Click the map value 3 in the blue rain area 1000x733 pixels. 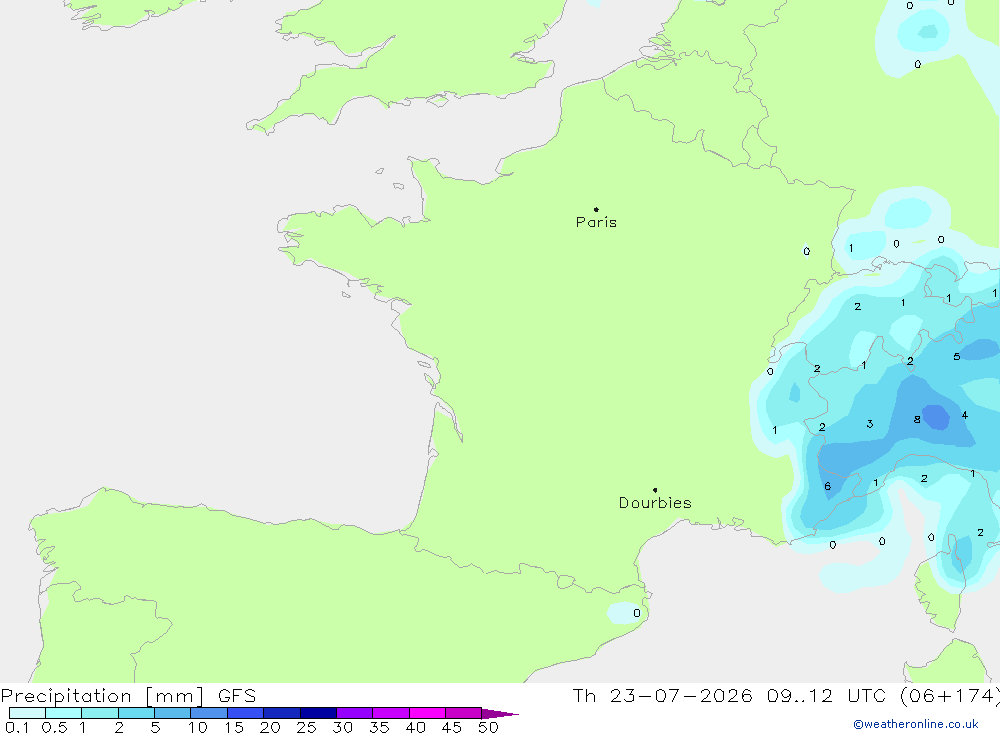870,424
